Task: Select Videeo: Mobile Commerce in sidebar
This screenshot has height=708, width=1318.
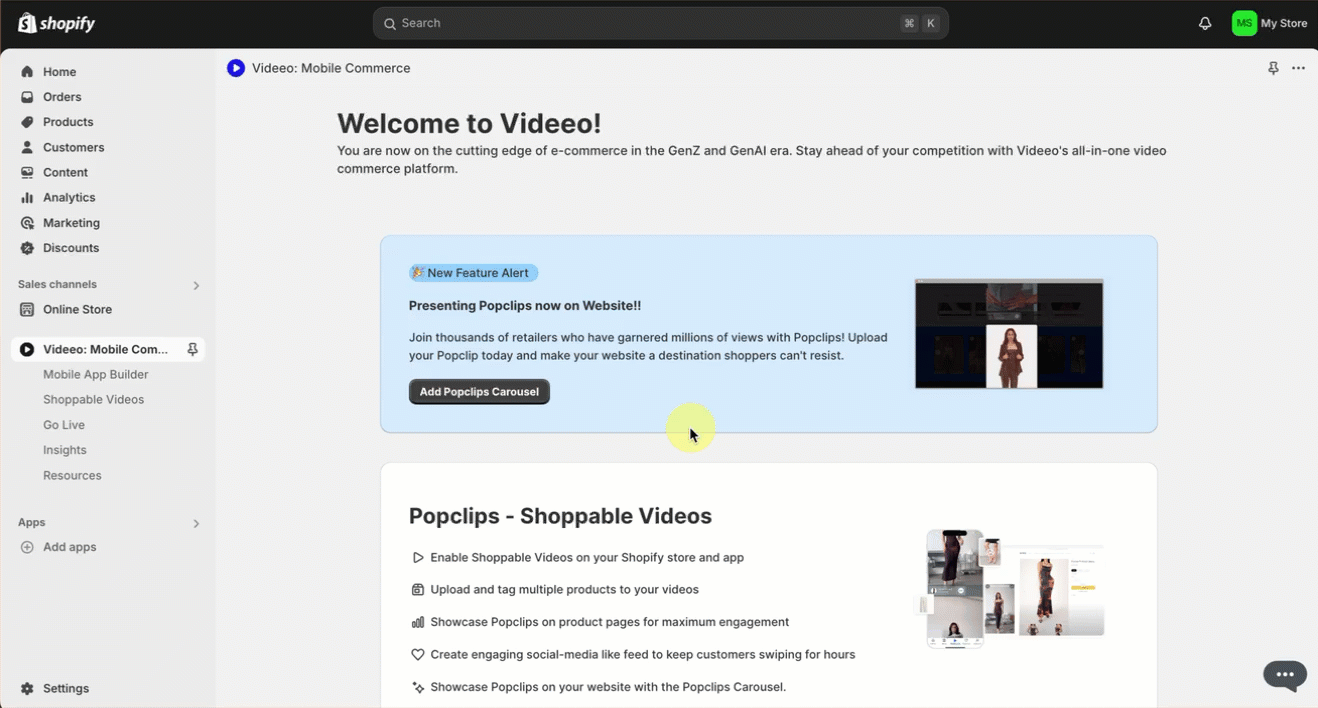Action: coord(106,349)
